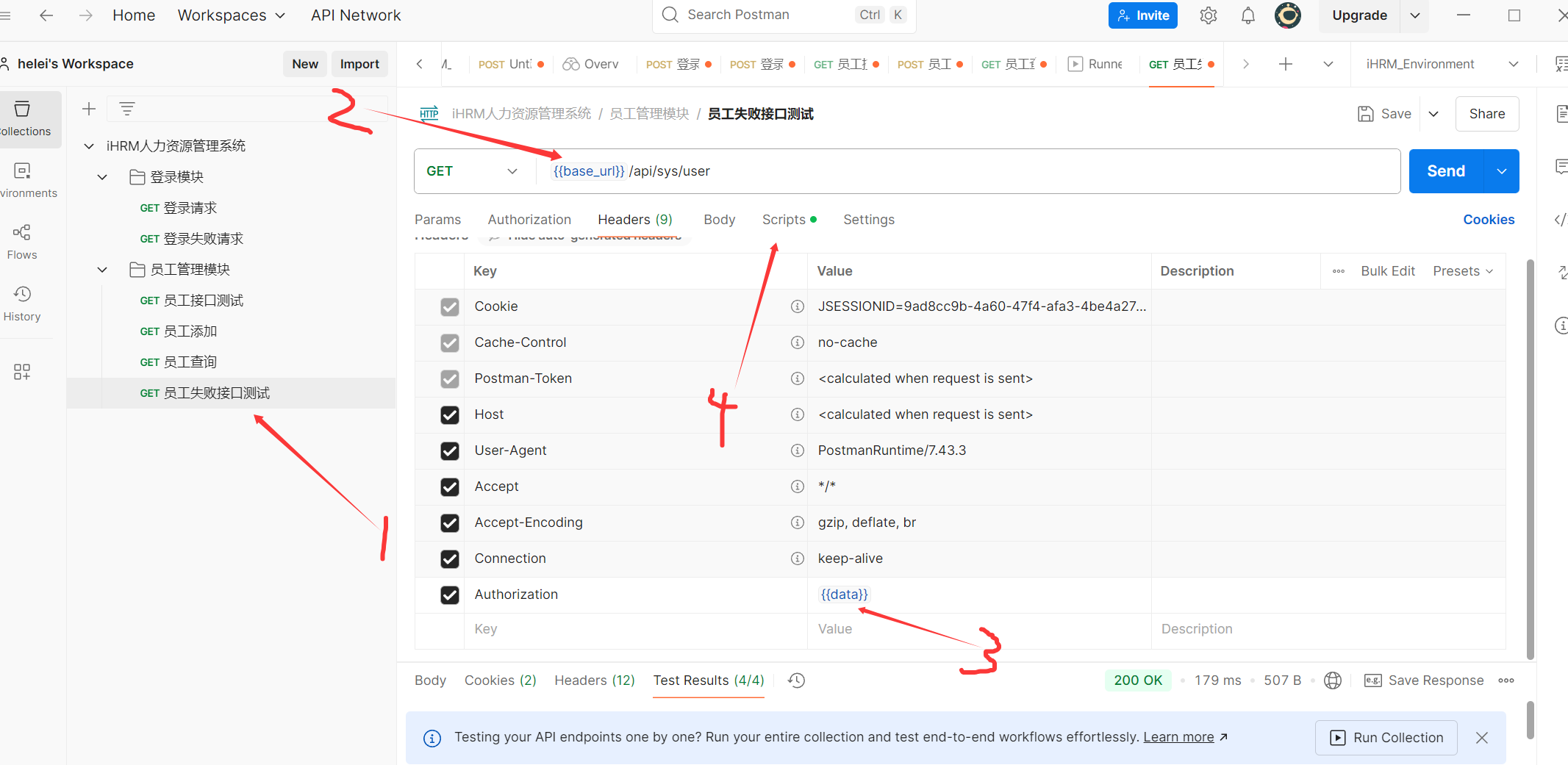Click the configure sidebar grid icon
The image size is (1568, 765).
[x=22, y=372]
